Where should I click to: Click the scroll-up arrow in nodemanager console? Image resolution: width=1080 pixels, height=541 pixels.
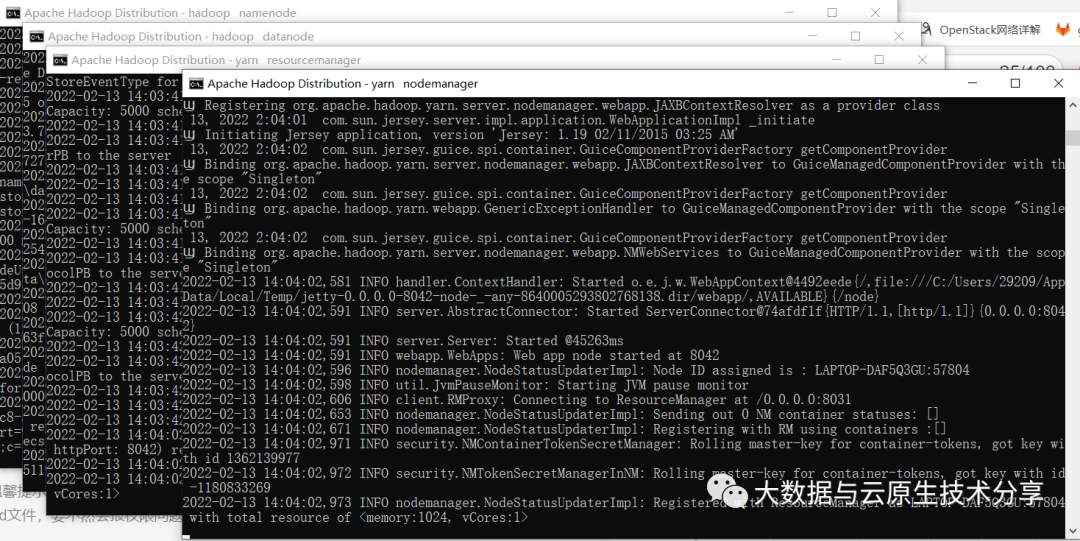click(1072, 104)
